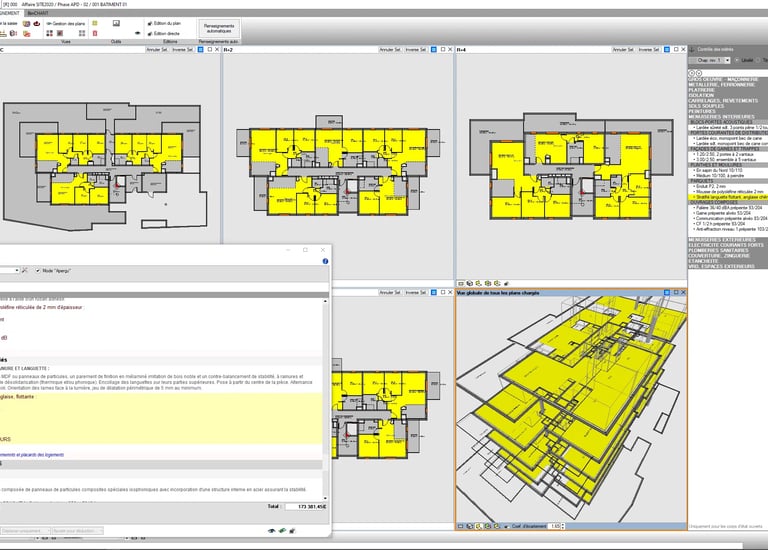Click the Coef. d'écartement value field
The width and height of the screenshot is (768, 550).
coord(554,526)
